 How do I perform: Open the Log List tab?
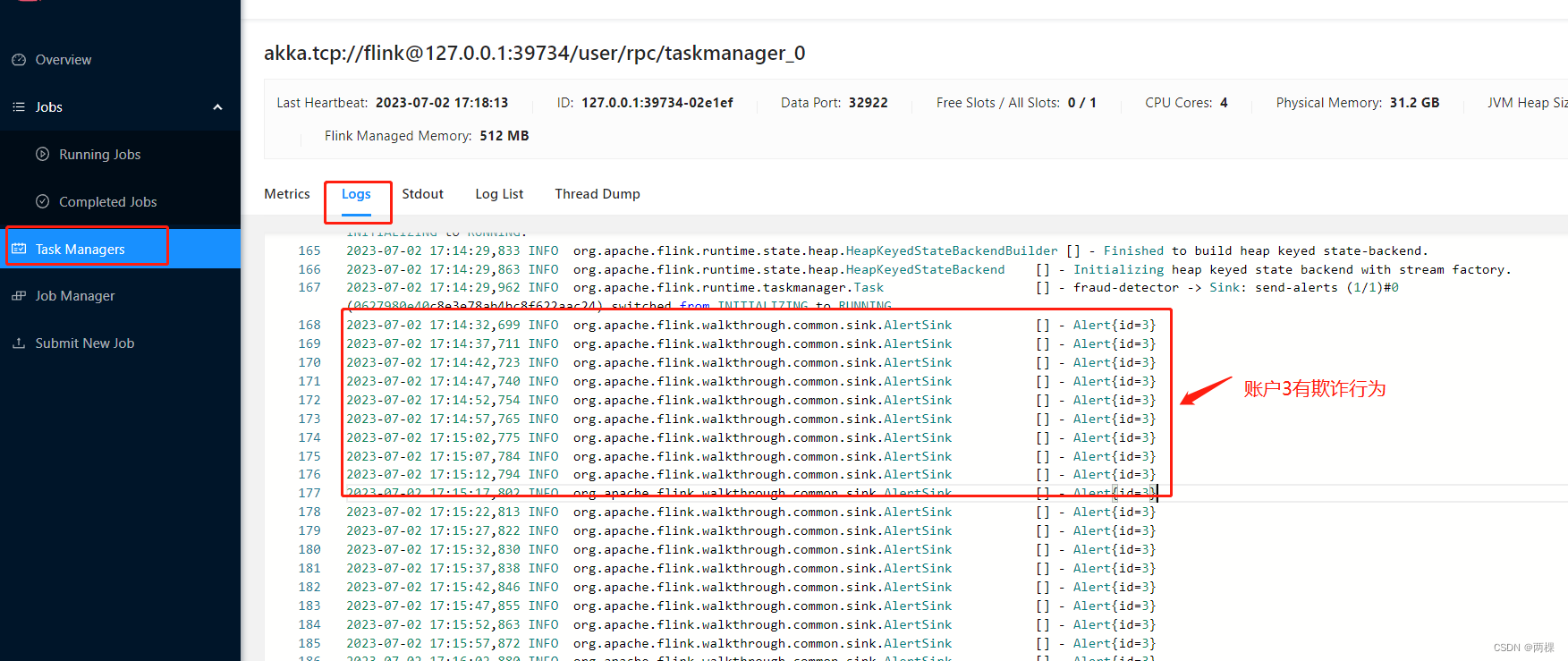499,194
